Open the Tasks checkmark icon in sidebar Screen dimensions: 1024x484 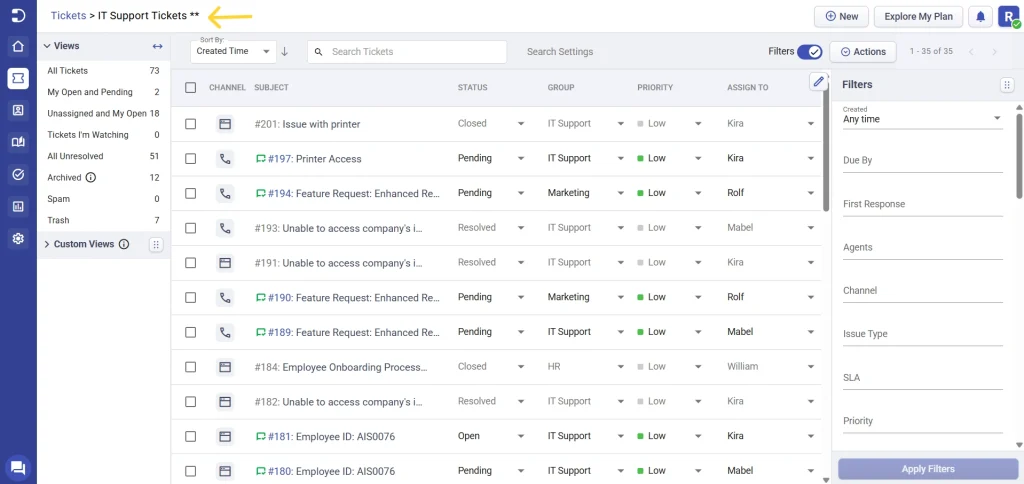coord(18,174)
